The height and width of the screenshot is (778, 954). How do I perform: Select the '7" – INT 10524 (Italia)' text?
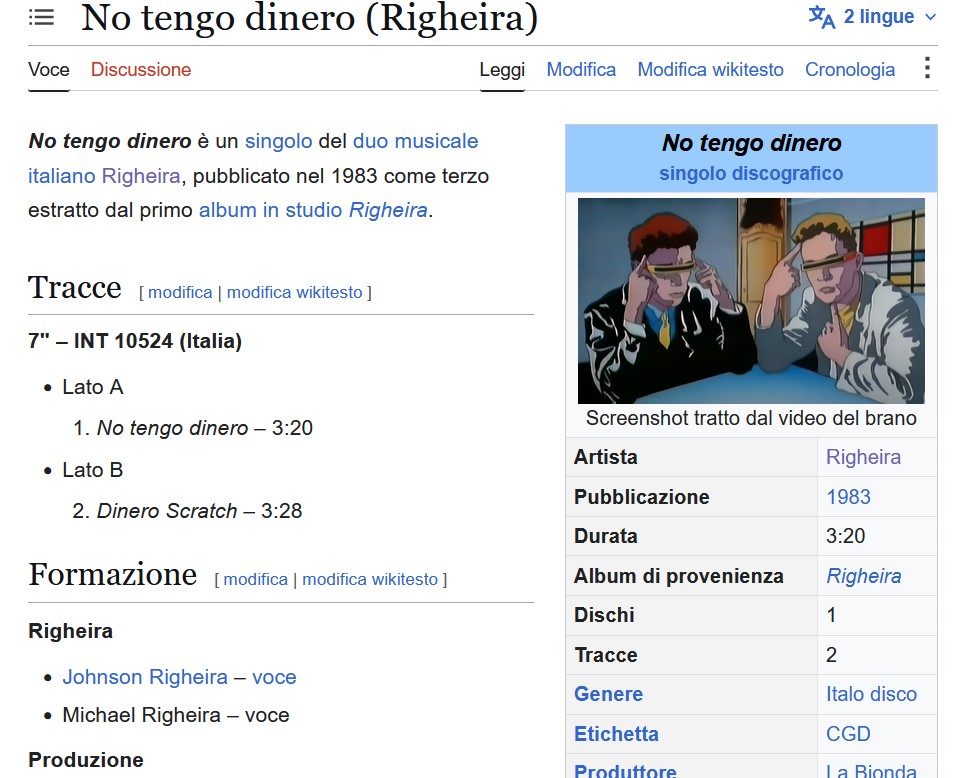coord(135,341)
